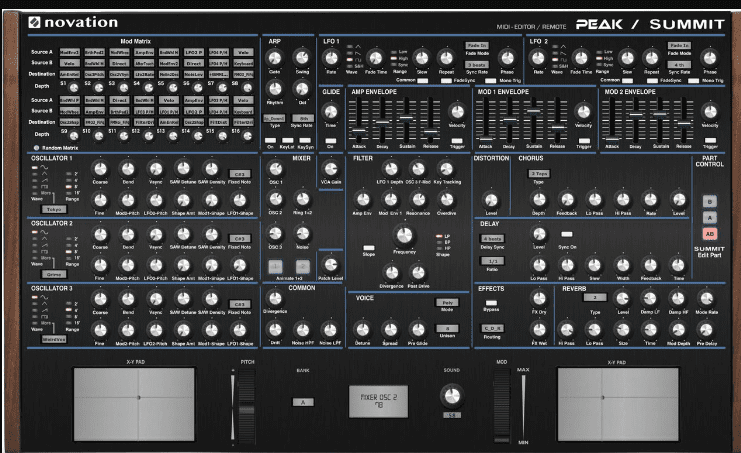Click the LFO 1 Phase knob
The width and height of the screenshot is (741, 453).
click(x=507, y=58)
